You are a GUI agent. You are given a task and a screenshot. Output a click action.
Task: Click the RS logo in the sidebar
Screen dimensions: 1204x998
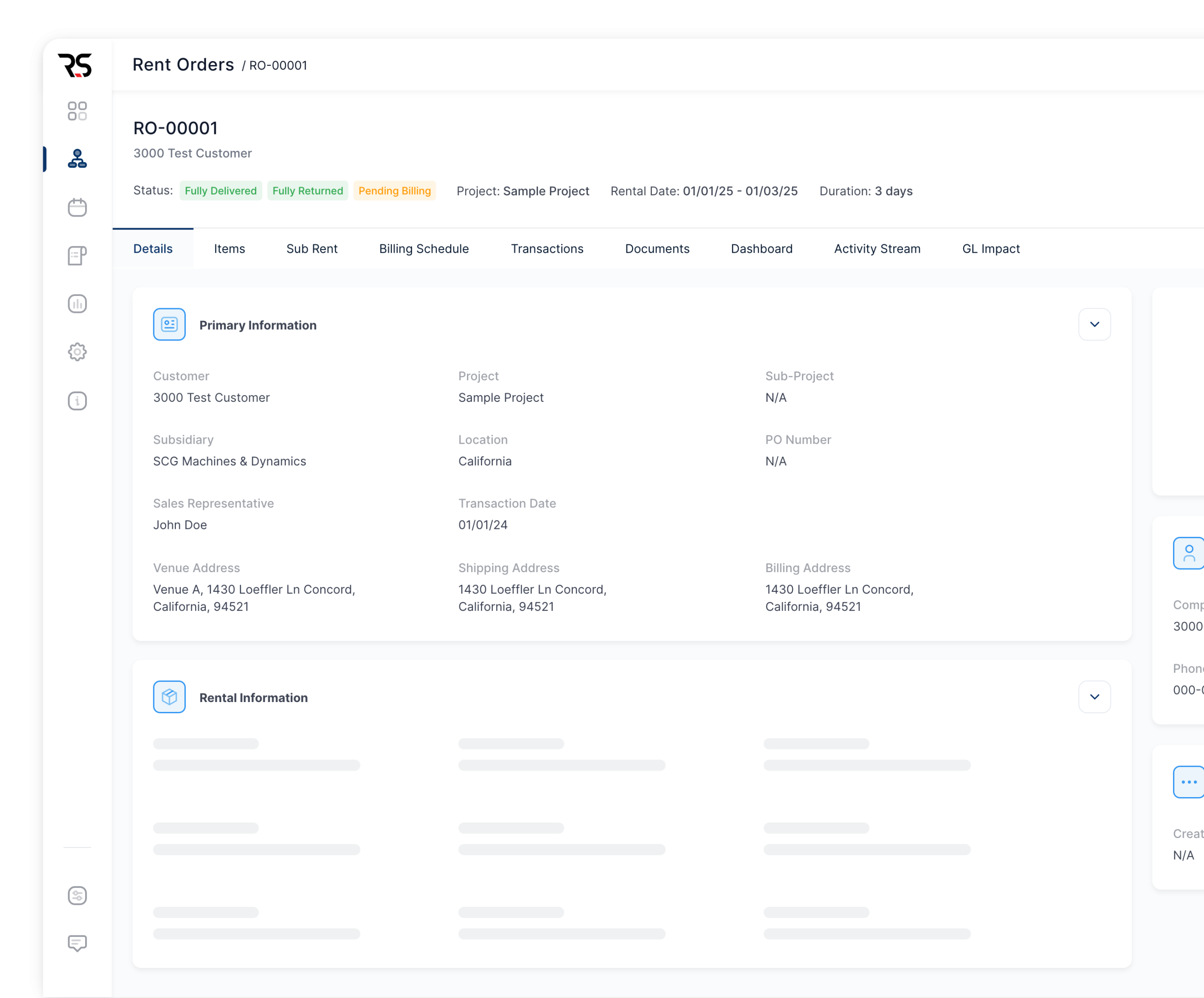coord(75,65)
